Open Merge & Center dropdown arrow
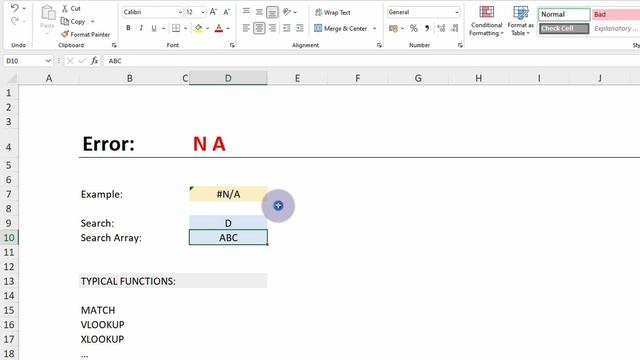Screen dimensions: 640x360 pos(374,29)
